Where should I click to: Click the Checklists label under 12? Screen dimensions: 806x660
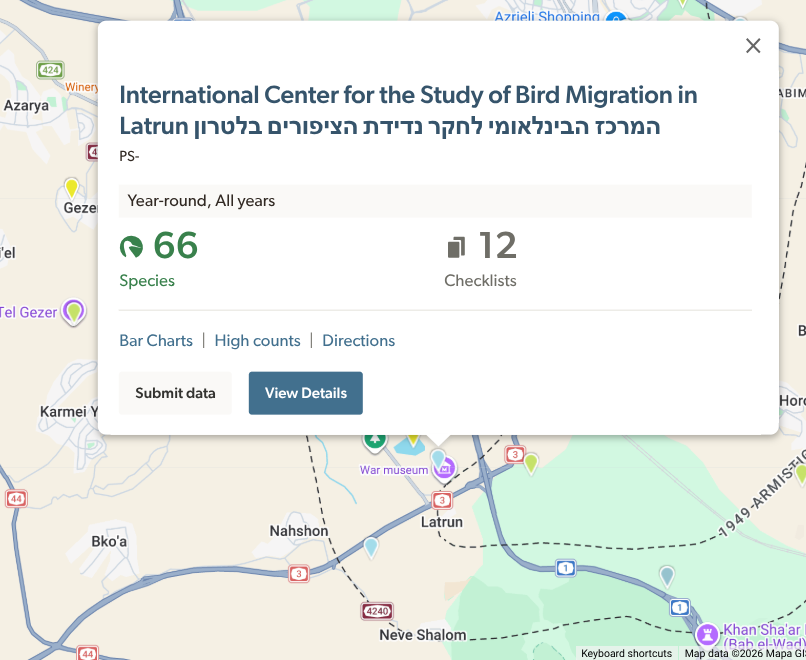click(x=480, y=281)
